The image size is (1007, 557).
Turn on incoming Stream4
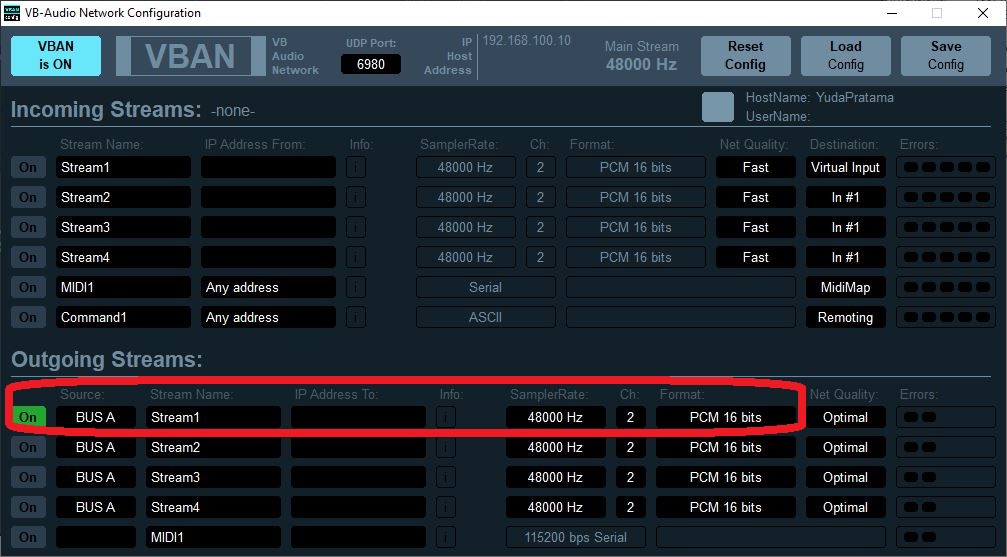click(28, 257)
